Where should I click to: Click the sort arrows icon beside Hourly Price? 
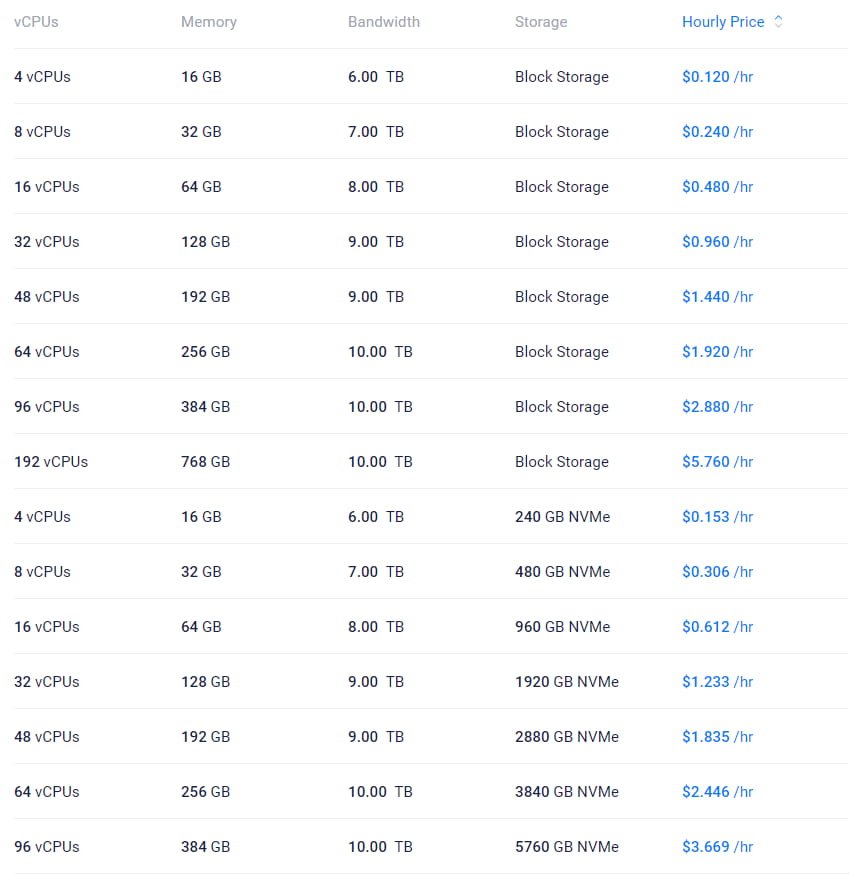779,21
